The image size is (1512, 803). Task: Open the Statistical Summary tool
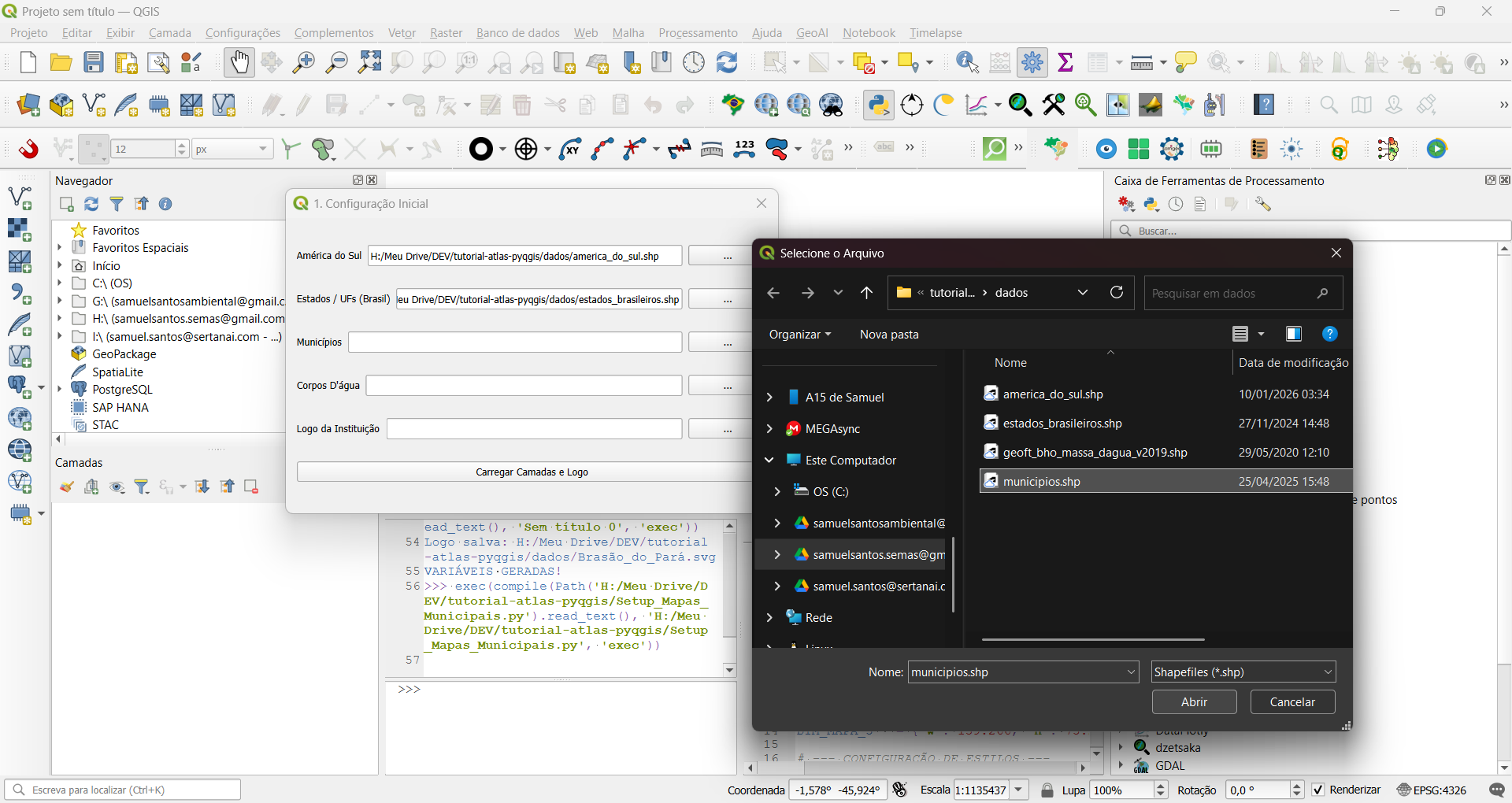(1065, 62)
